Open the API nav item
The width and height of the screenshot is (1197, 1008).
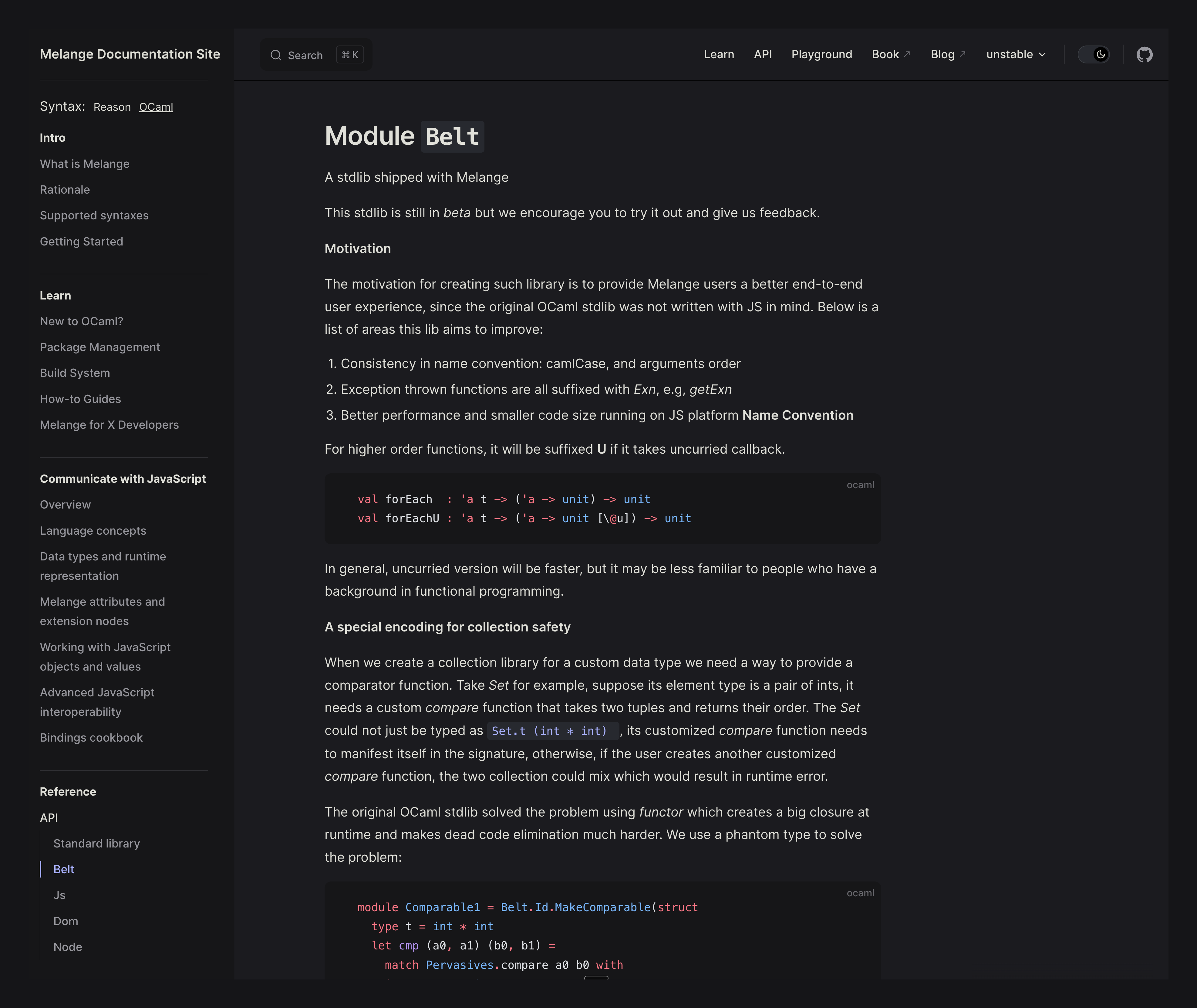coord(763,54)
